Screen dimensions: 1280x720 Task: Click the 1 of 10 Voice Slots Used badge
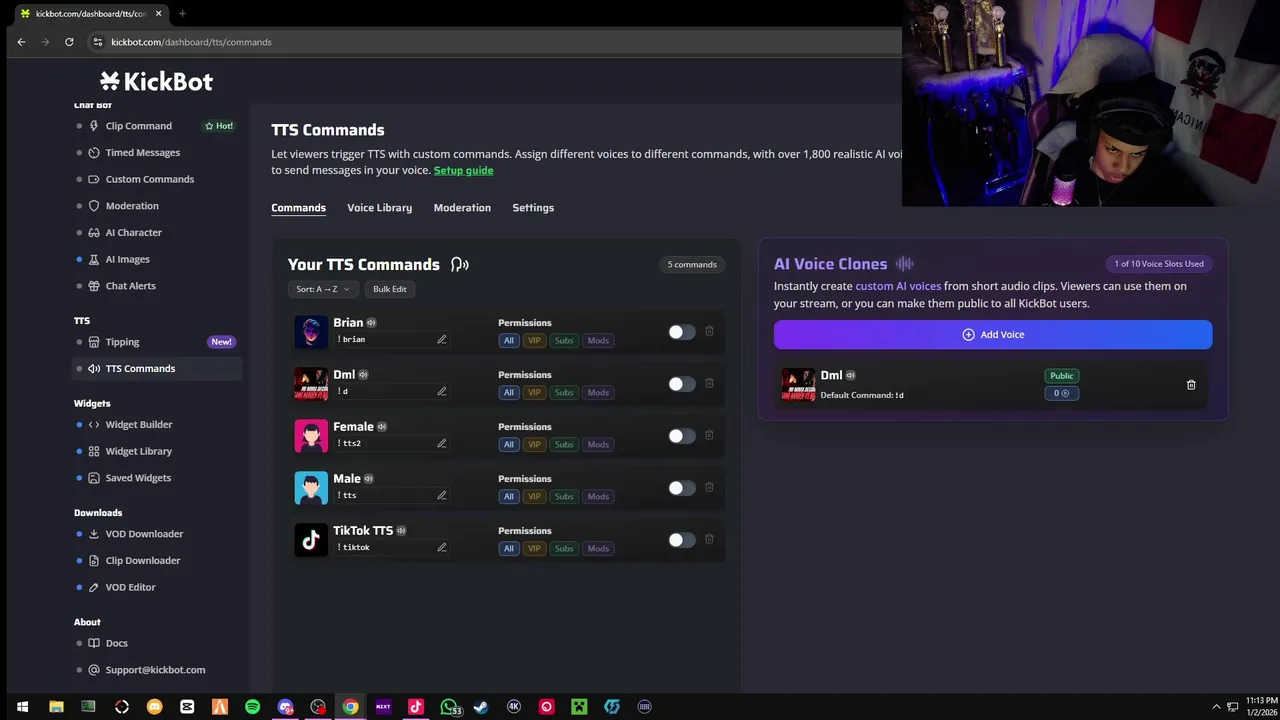[1159, 264]
